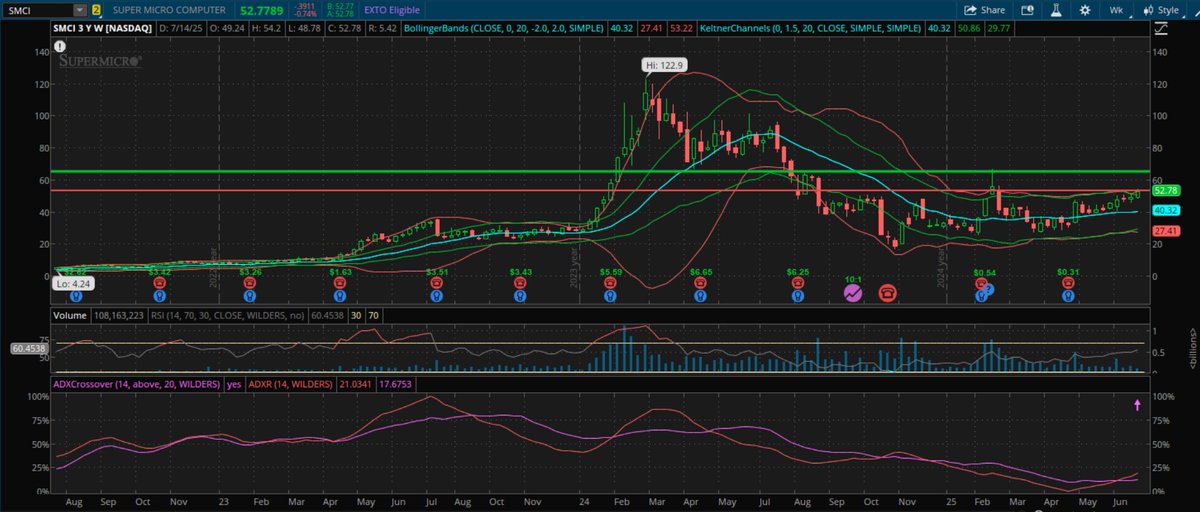Screen dimensions: 1200x512
Task: Click the blue bulb icon under $6.65
Action: click(701, 296)
